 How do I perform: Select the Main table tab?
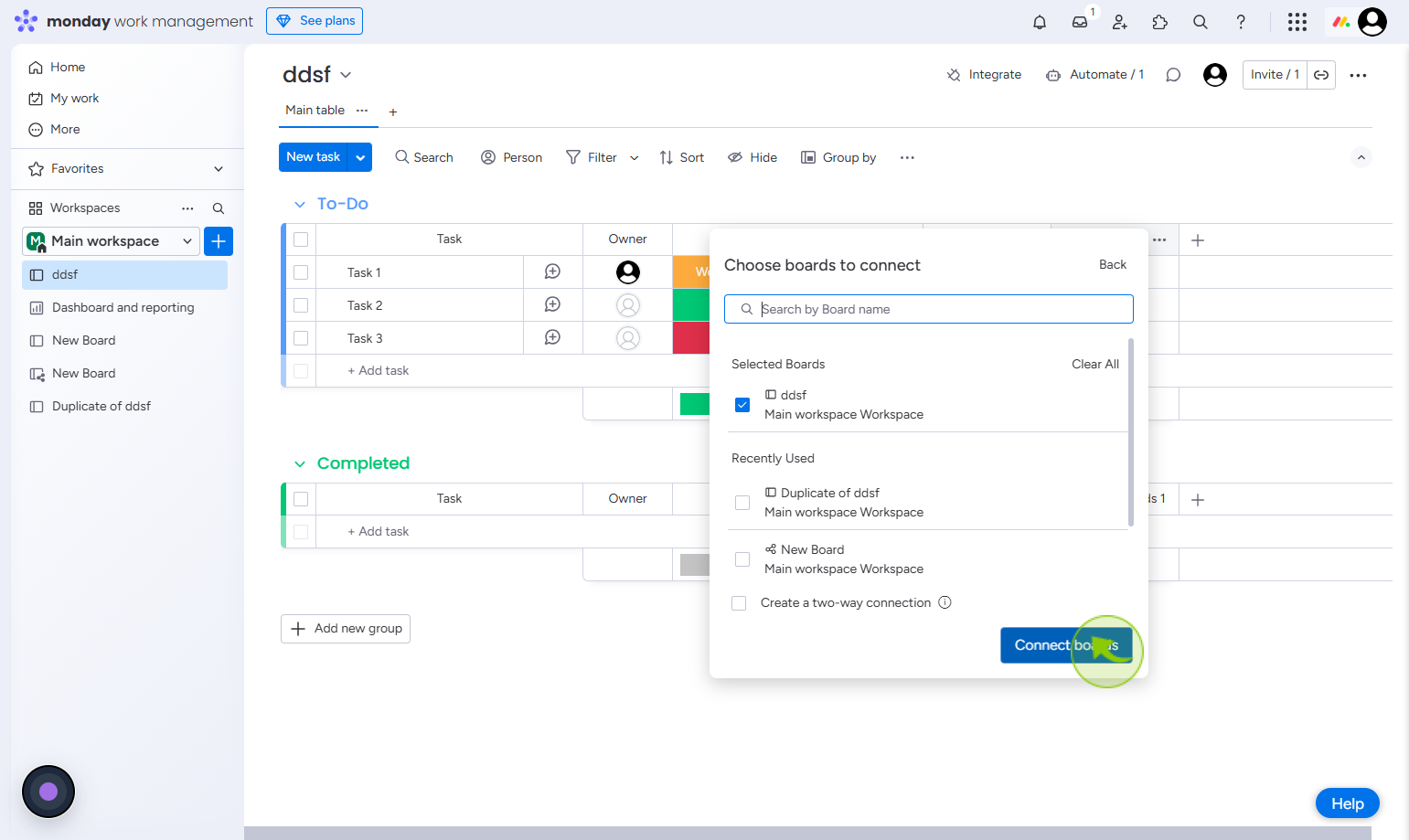(x=315, y=110)
